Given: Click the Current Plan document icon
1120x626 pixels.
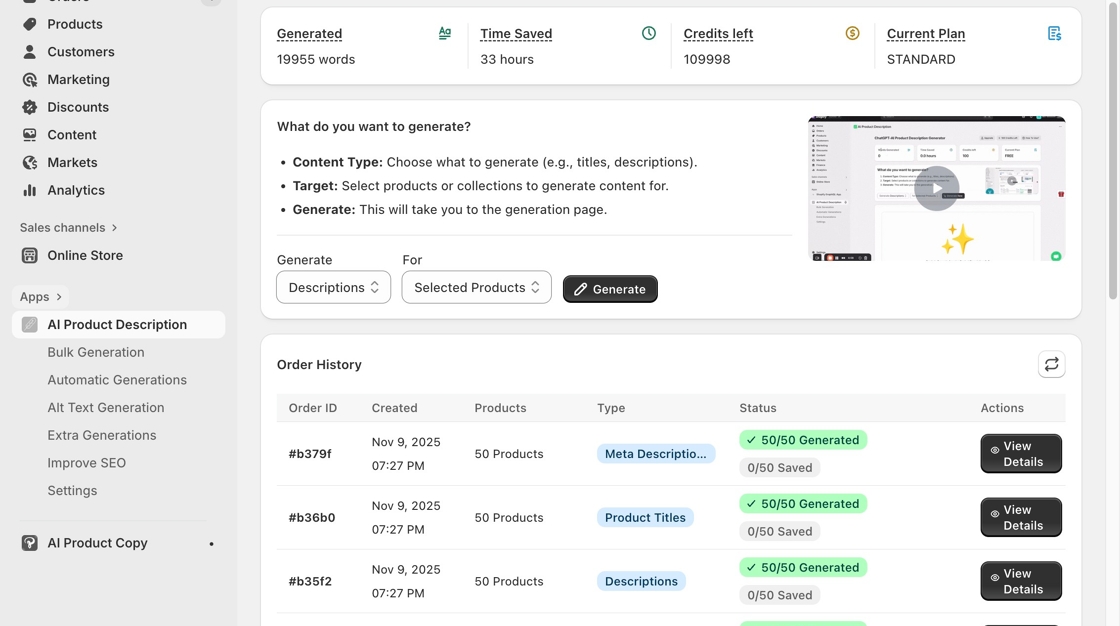Looking at the screenshot, I should [1054, 33].
